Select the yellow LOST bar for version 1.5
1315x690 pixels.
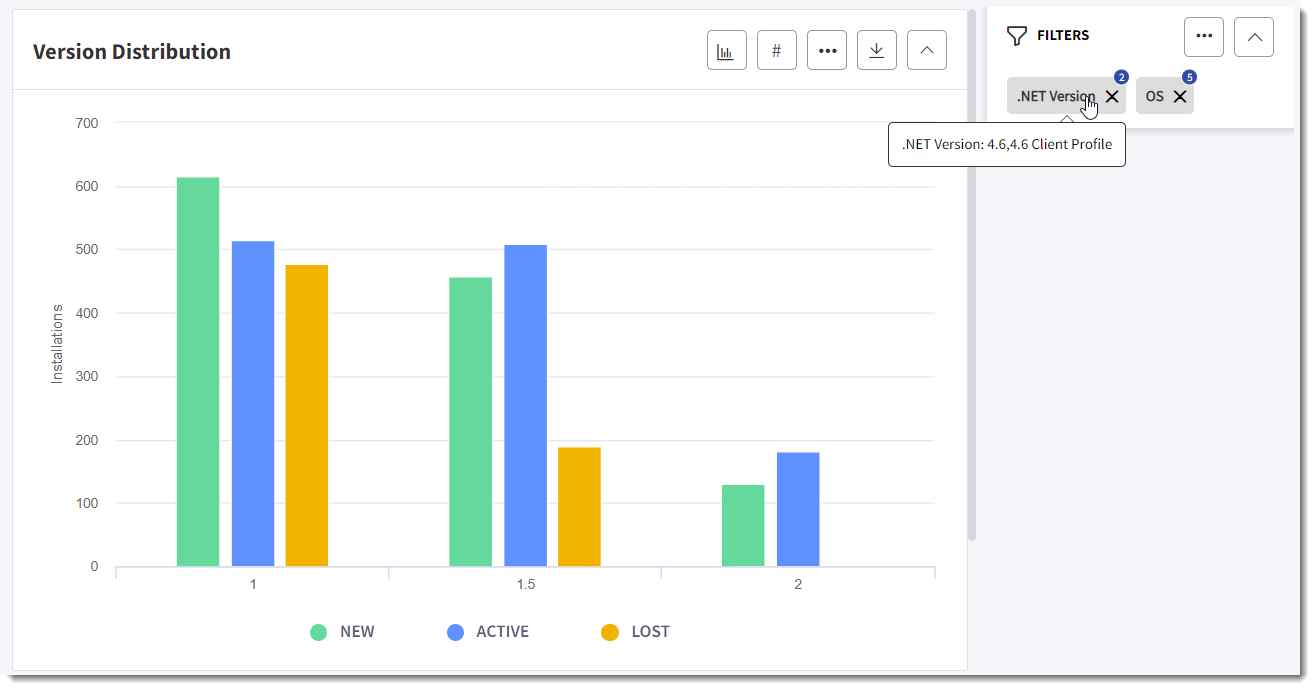[579, 507]
